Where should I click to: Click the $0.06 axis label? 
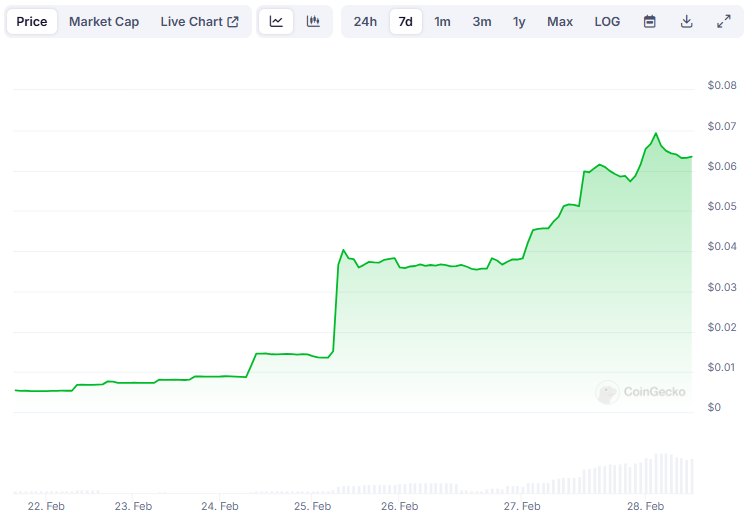pos(722,166)
